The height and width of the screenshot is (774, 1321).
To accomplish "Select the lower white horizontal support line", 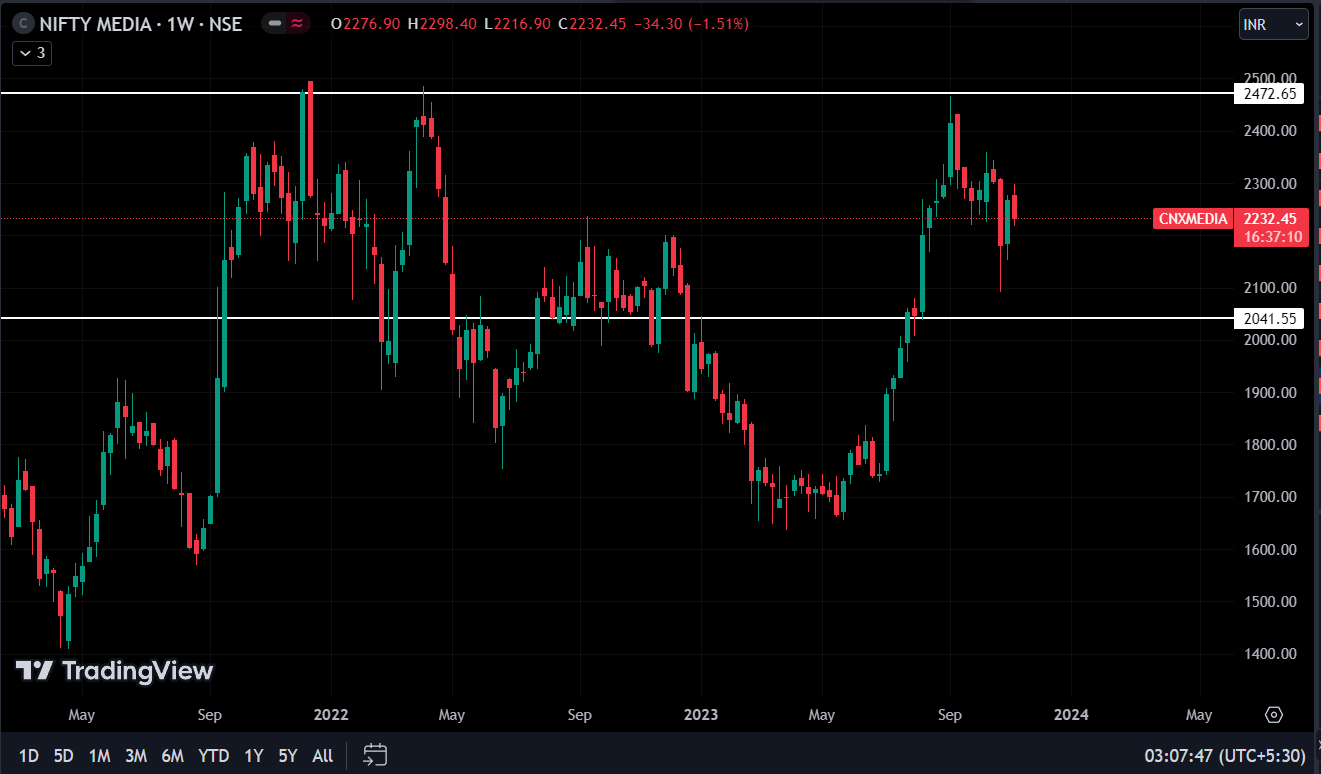I will 616,318.
